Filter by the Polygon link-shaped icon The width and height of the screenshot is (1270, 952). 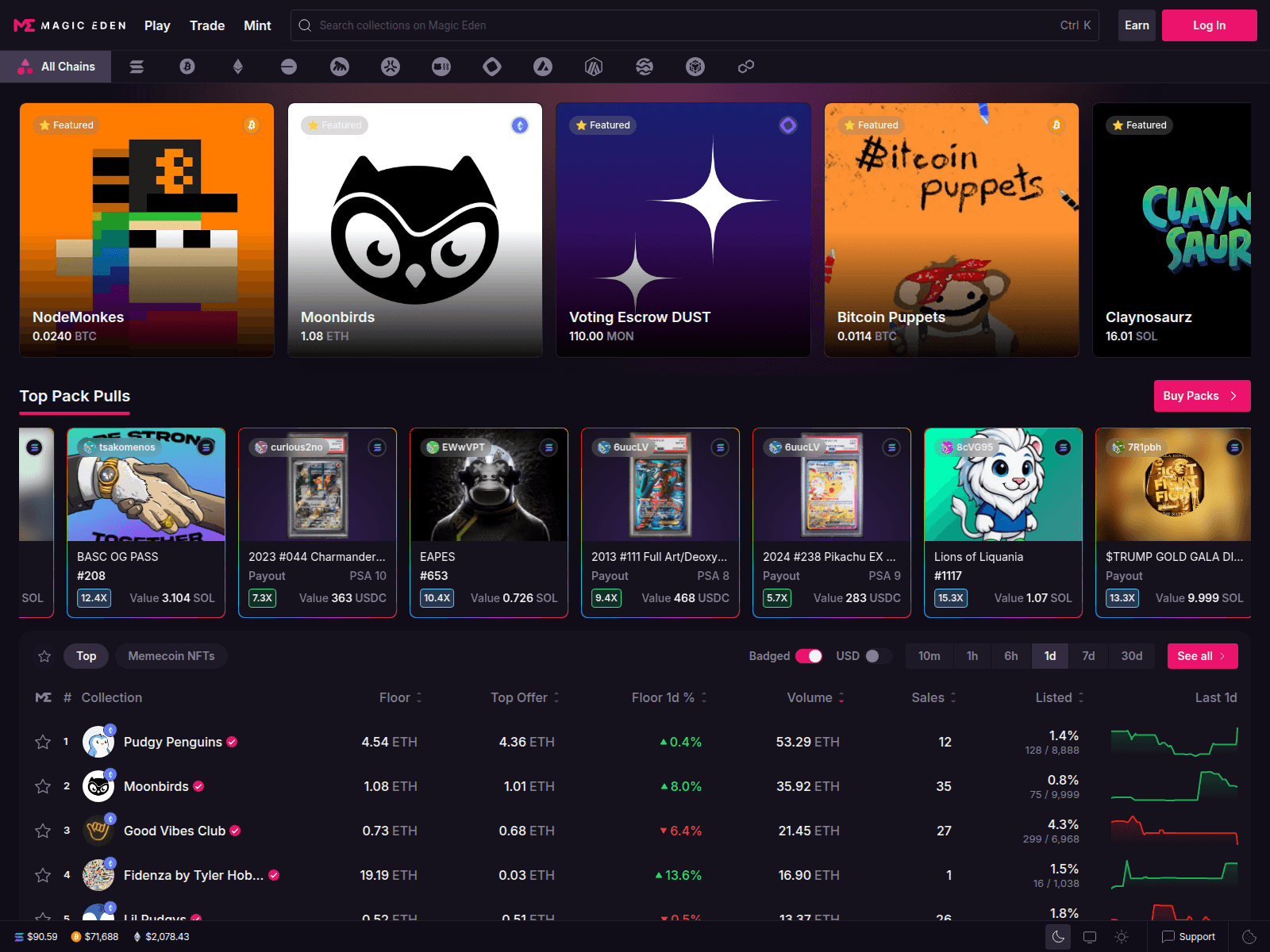(x=746, y=67)
